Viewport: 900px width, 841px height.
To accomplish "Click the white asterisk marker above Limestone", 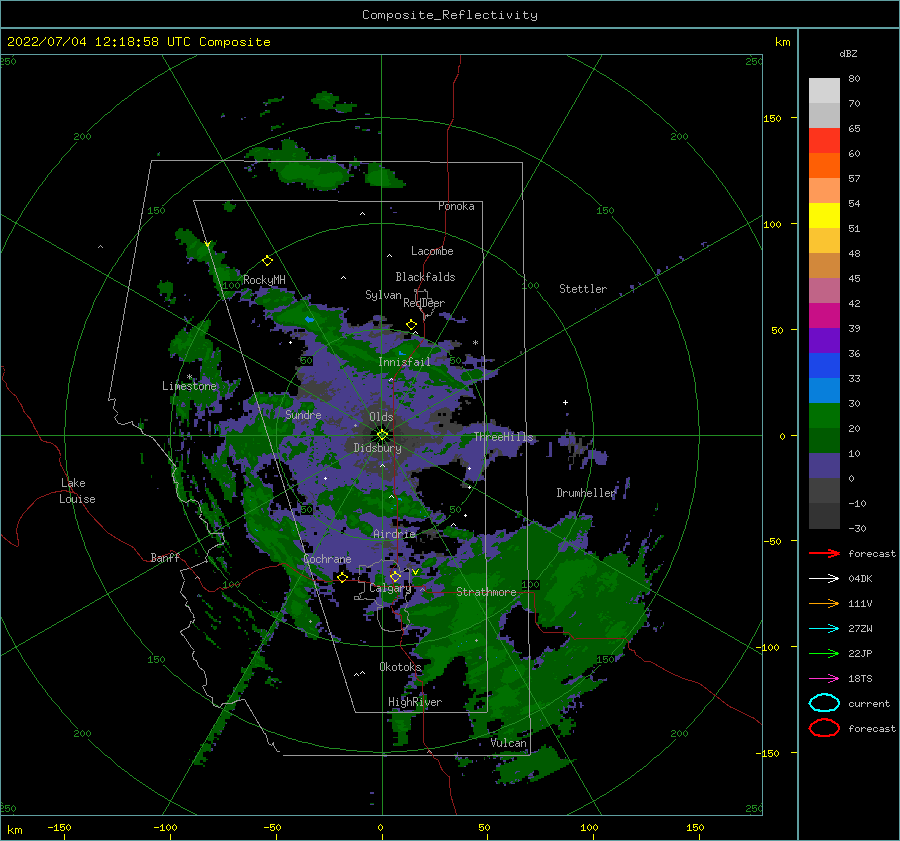I will pos(189,377).
